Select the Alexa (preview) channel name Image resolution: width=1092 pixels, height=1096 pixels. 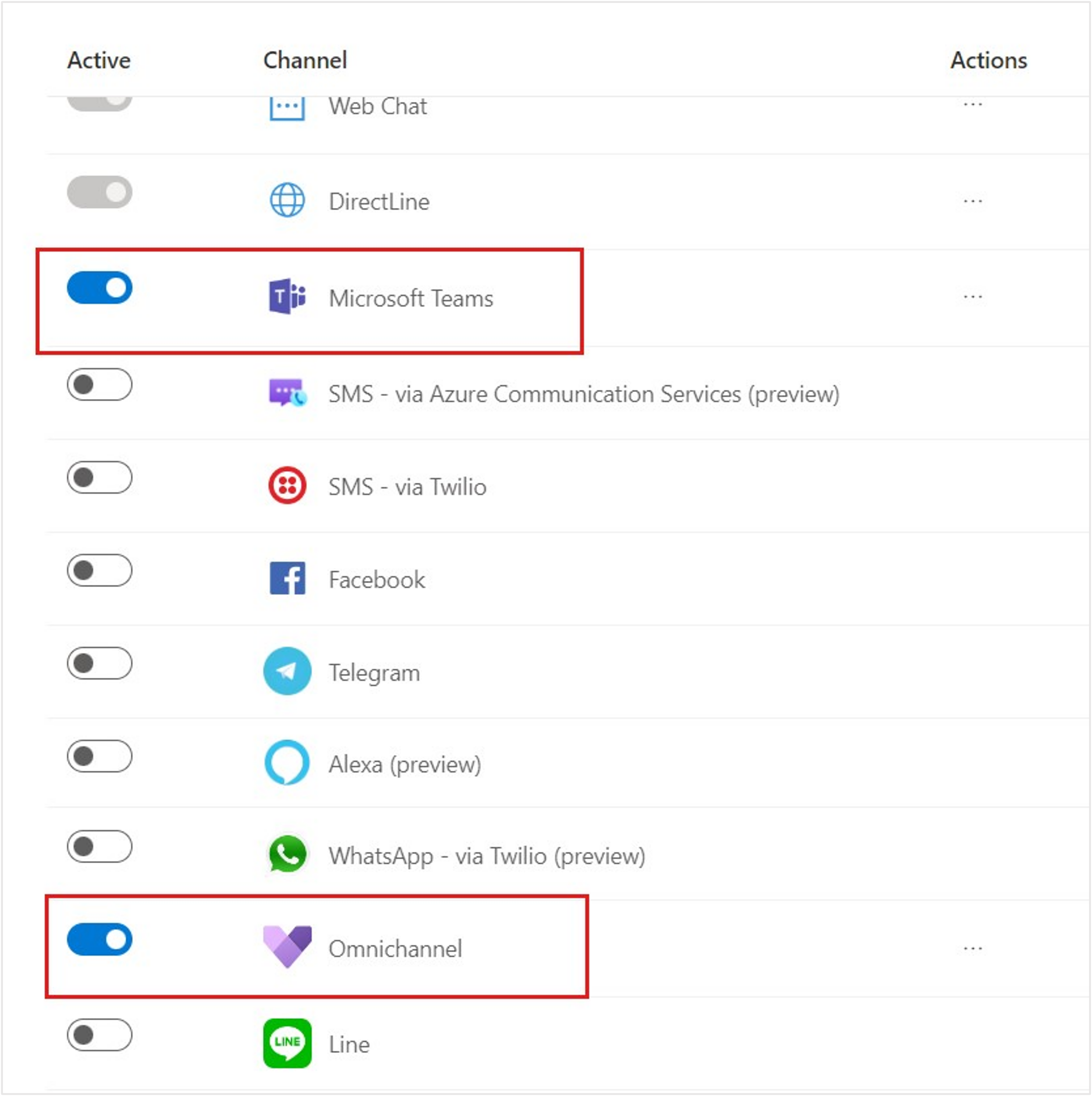(405, 765)
